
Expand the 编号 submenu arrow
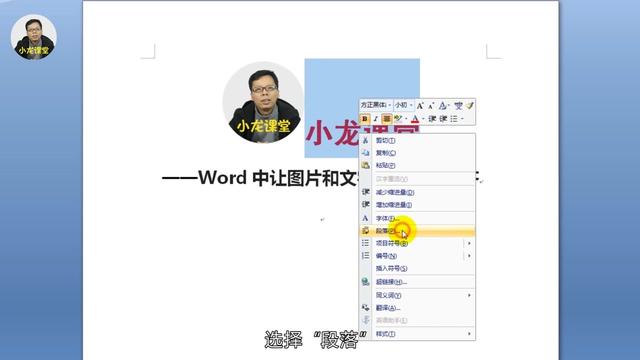point(469,256)
